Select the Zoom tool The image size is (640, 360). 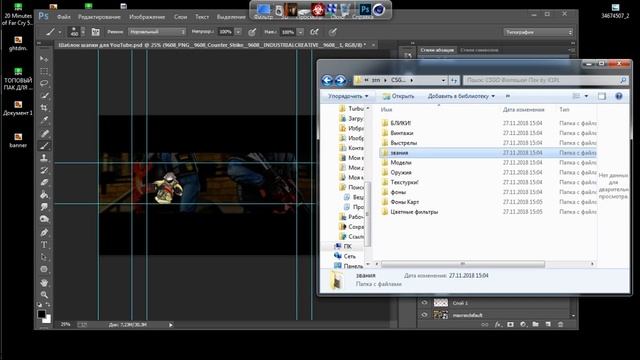pyautogui.click(x=44, y=295)
